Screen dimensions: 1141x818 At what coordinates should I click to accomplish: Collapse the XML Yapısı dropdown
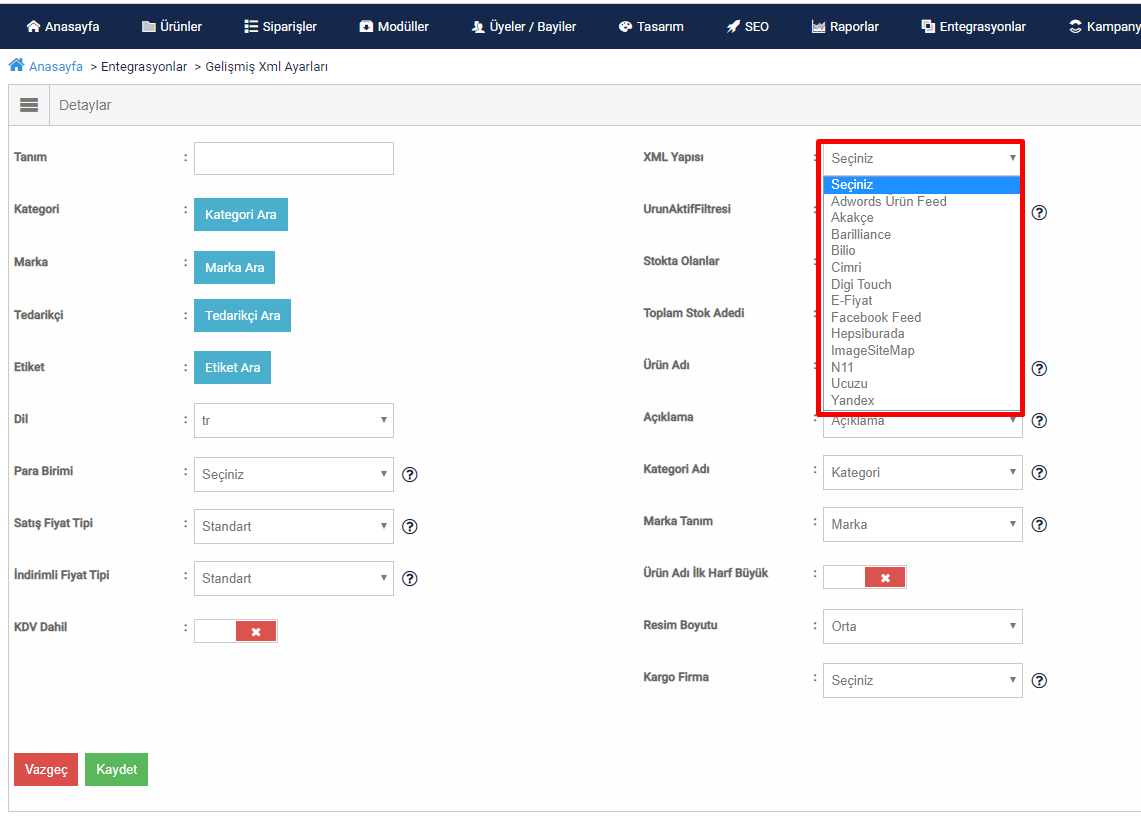coord(922,158)
